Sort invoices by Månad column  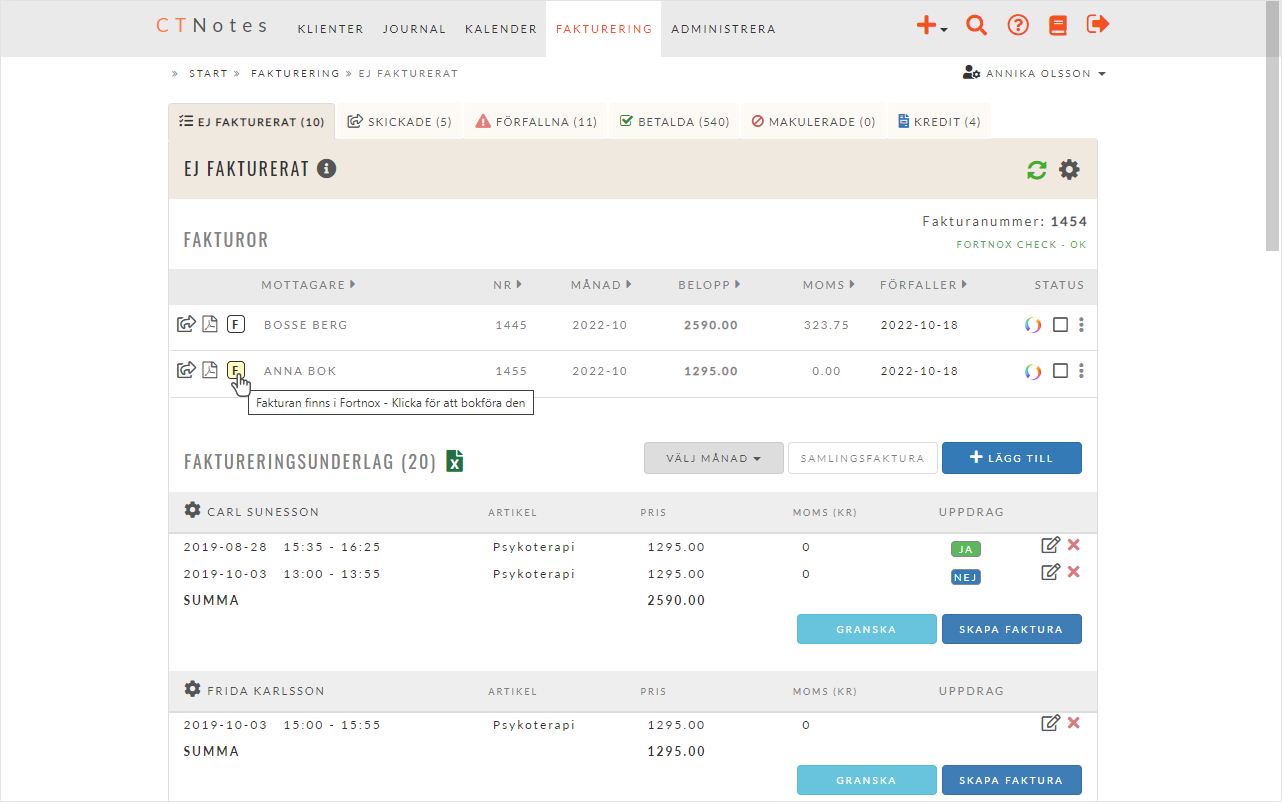600,285
